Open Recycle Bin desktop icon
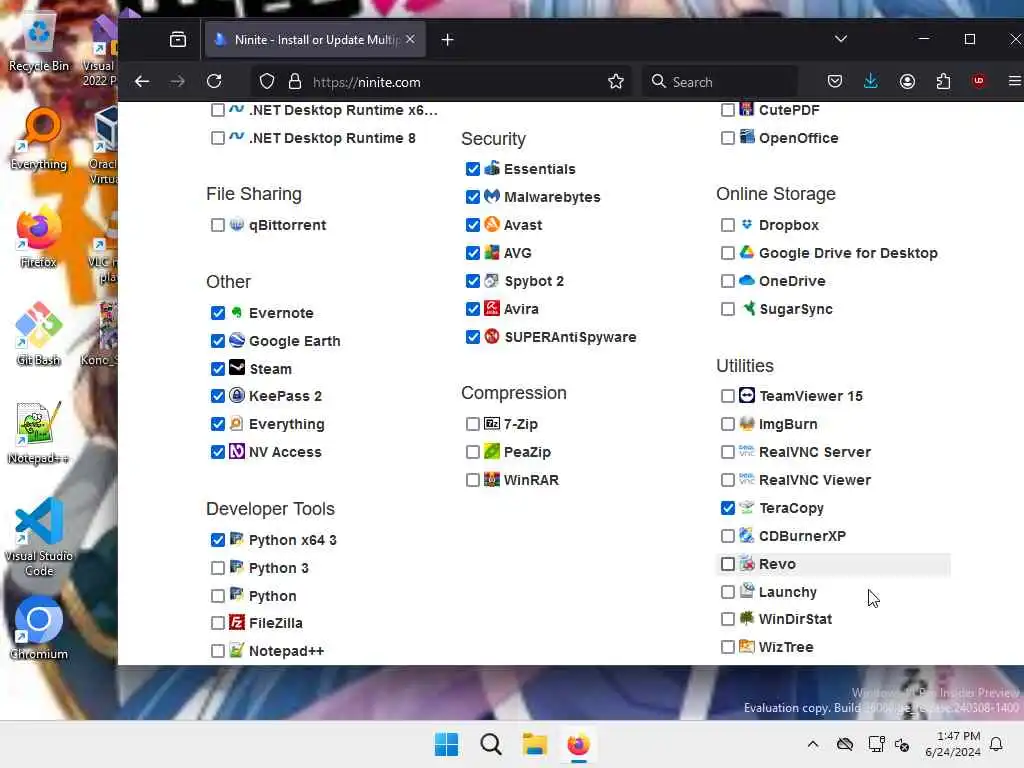This screenshot has width=1024, height=768. pos(39,43)
